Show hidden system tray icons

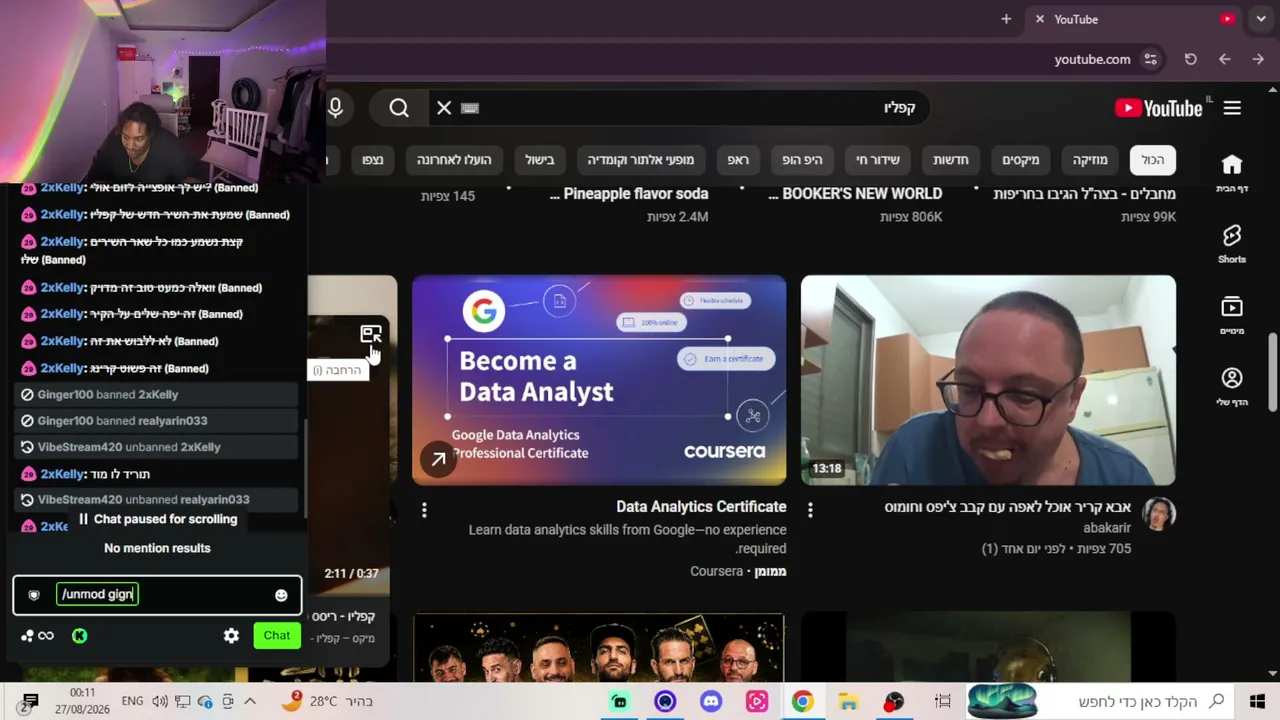(250, 702)
